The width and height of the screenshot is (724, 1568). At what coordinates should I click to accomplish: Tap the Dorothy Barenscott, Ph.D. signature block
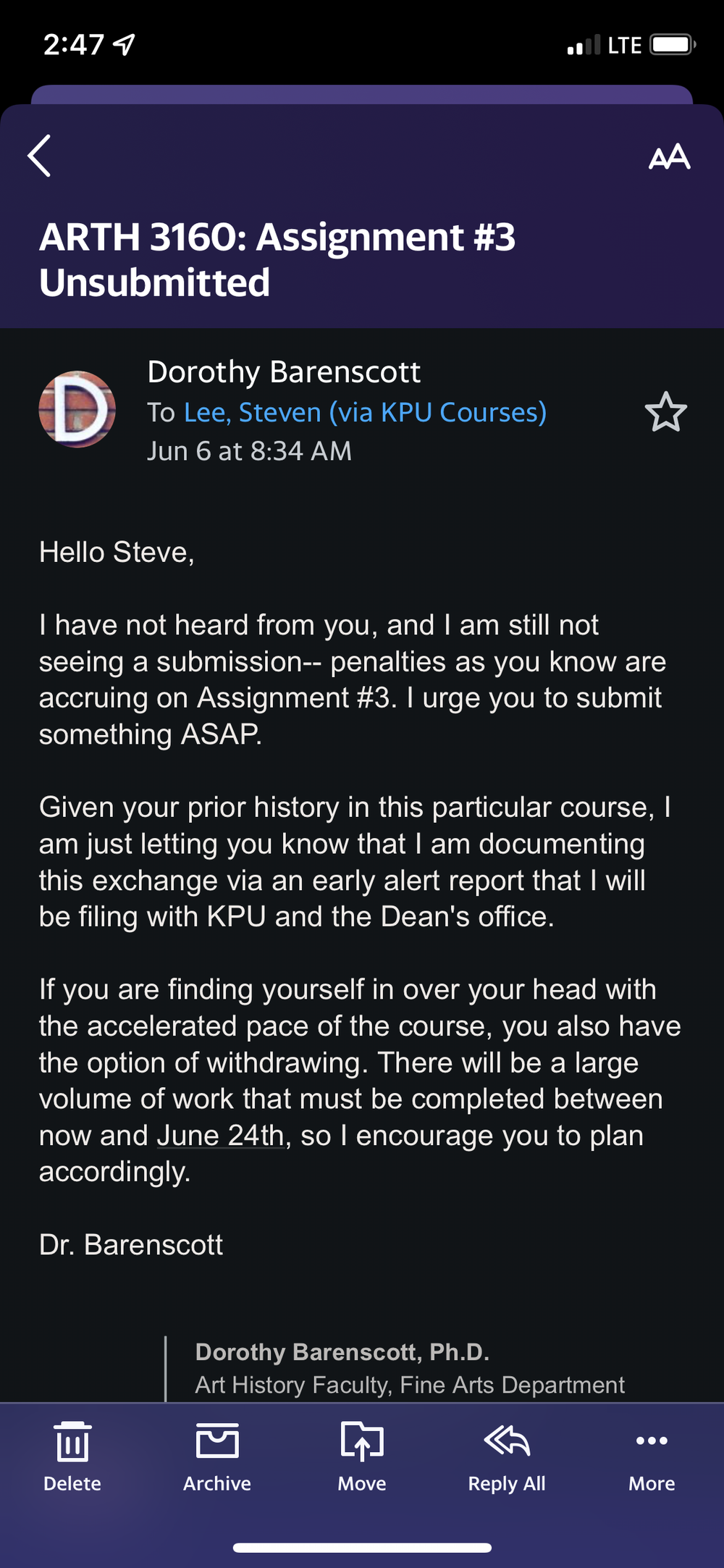[x=342, y=1352]
